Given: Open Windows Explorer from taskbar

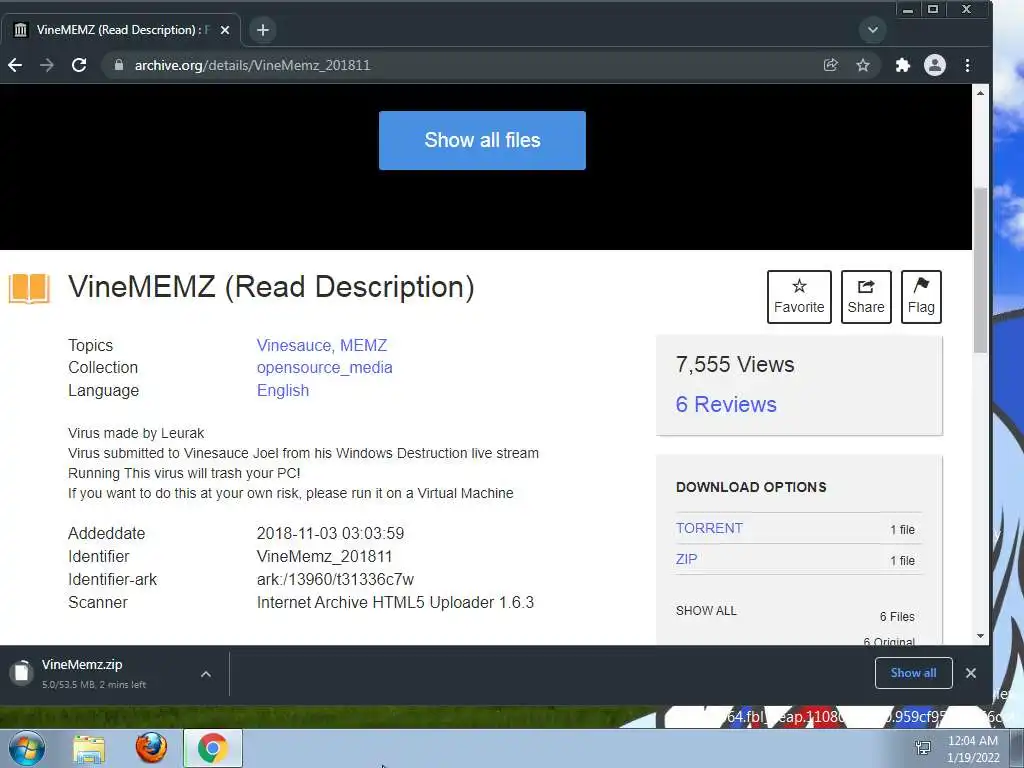Looking at the screenshot, I should (89, 749).
